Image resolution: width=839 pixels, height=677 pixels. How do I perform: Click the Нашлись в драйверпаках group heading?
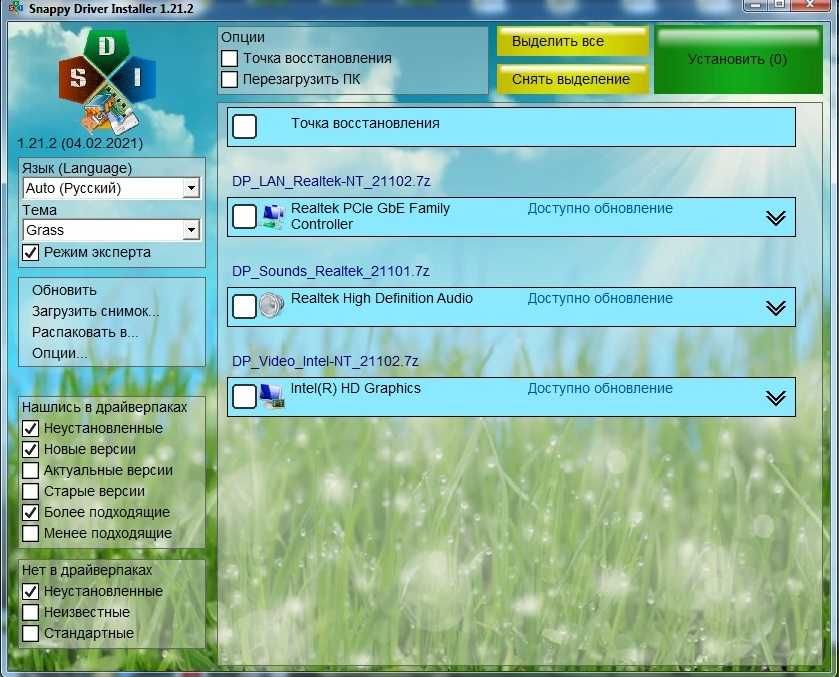tap(104, 407)
